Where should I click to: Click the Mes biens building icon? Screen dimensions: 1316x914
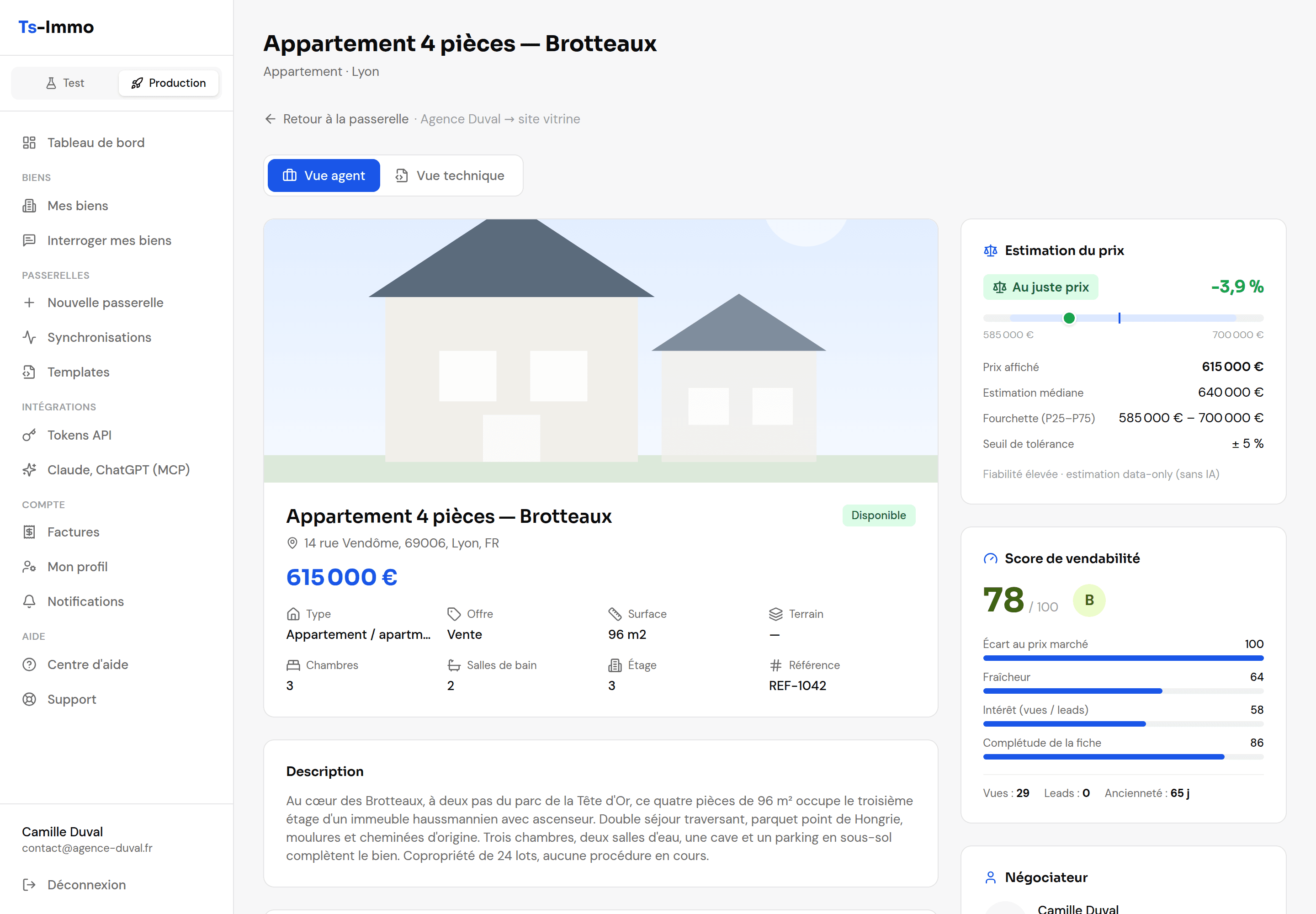tap(29, 206)
